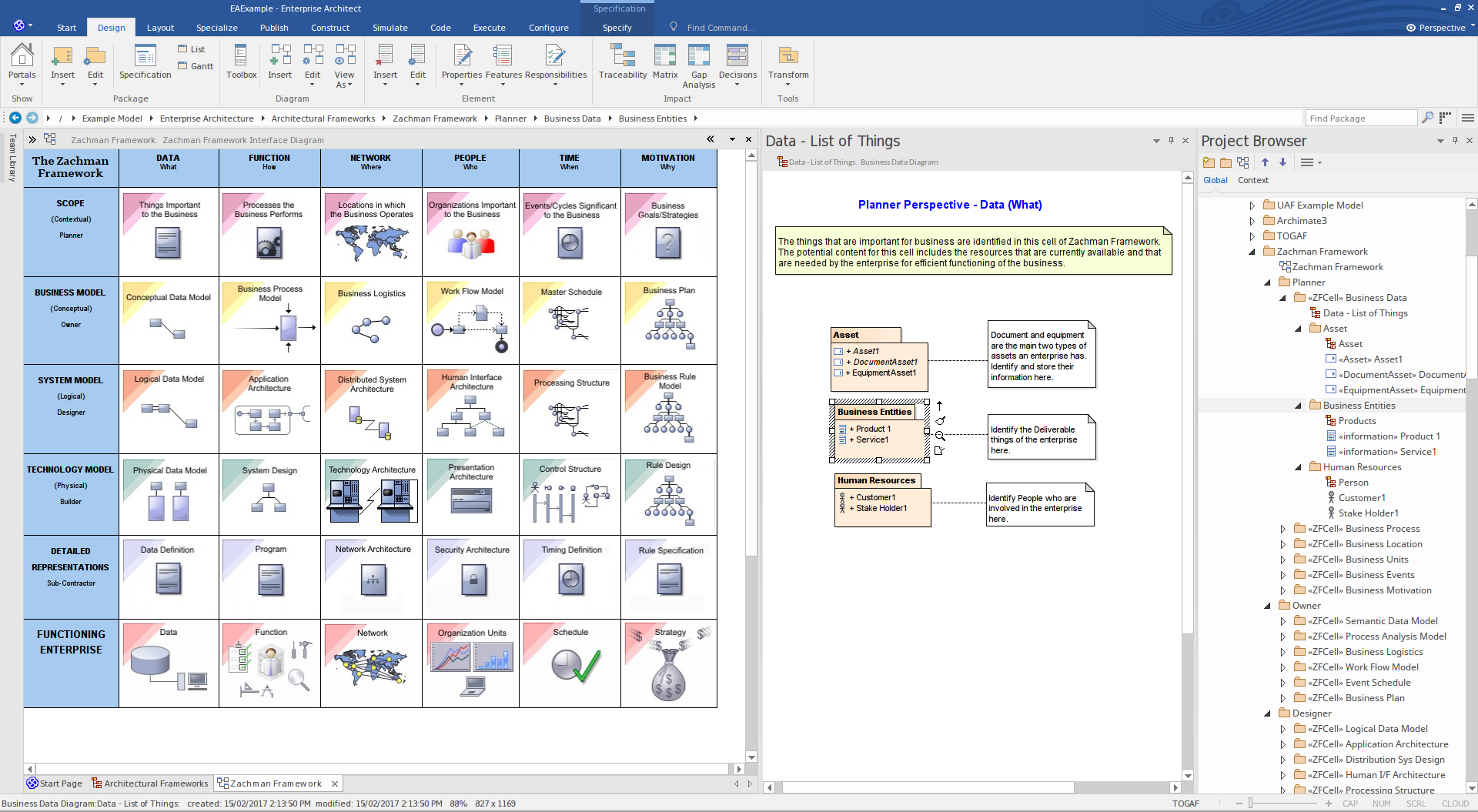Screen dimensions: 1478x812
Task: Select the Human Resources element in diagram
Action: [883, 500]
